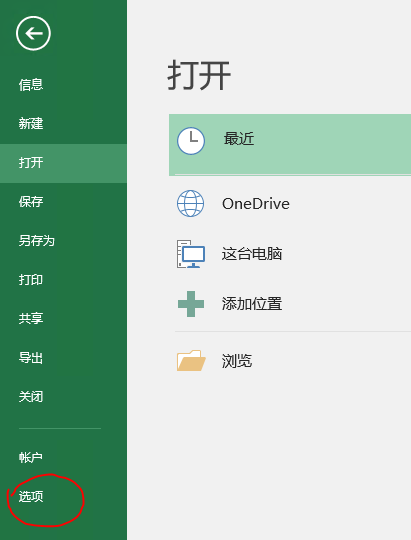Click the 浏览 browse label

point(237,361)
